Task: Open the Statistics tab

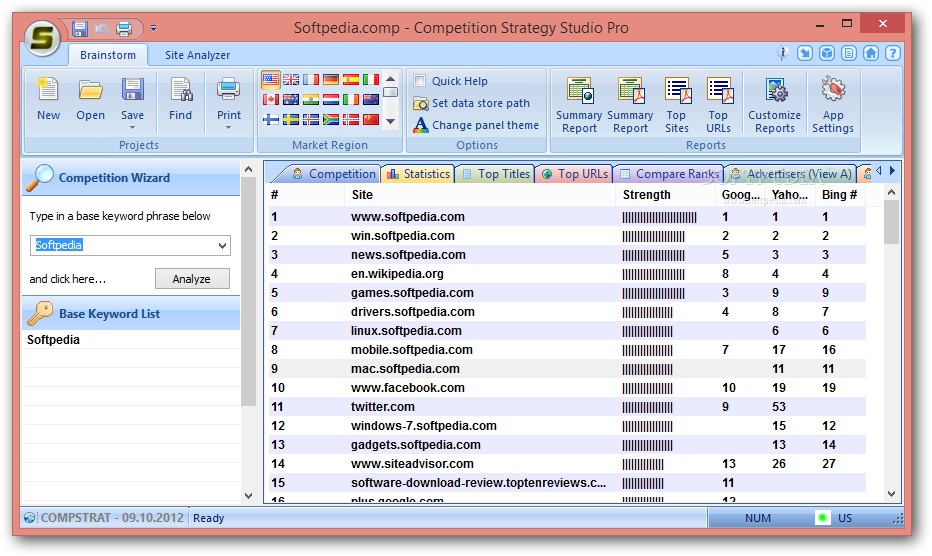Action: (418, 174)
